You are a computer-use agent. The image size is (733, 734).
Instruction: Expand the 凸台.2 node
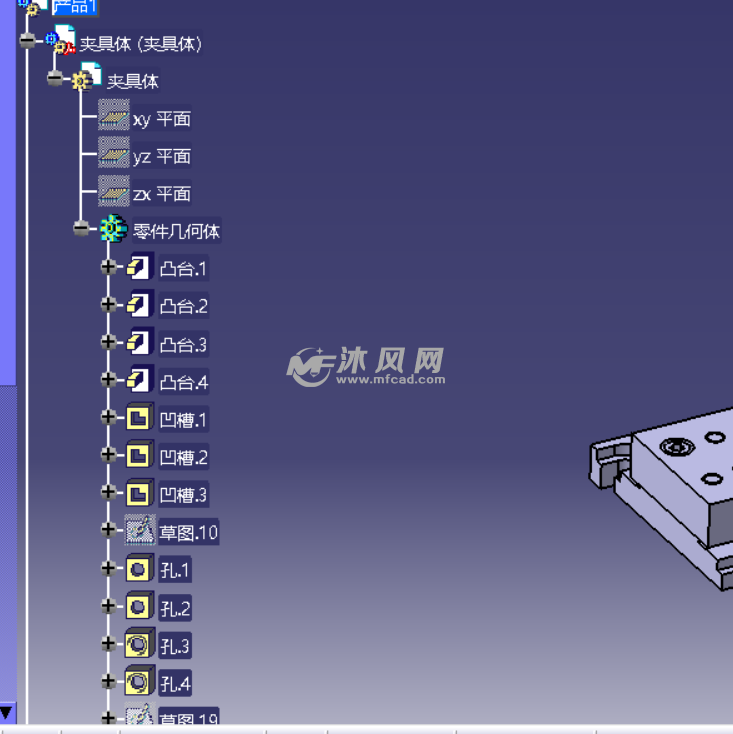[x=108, y=304]
